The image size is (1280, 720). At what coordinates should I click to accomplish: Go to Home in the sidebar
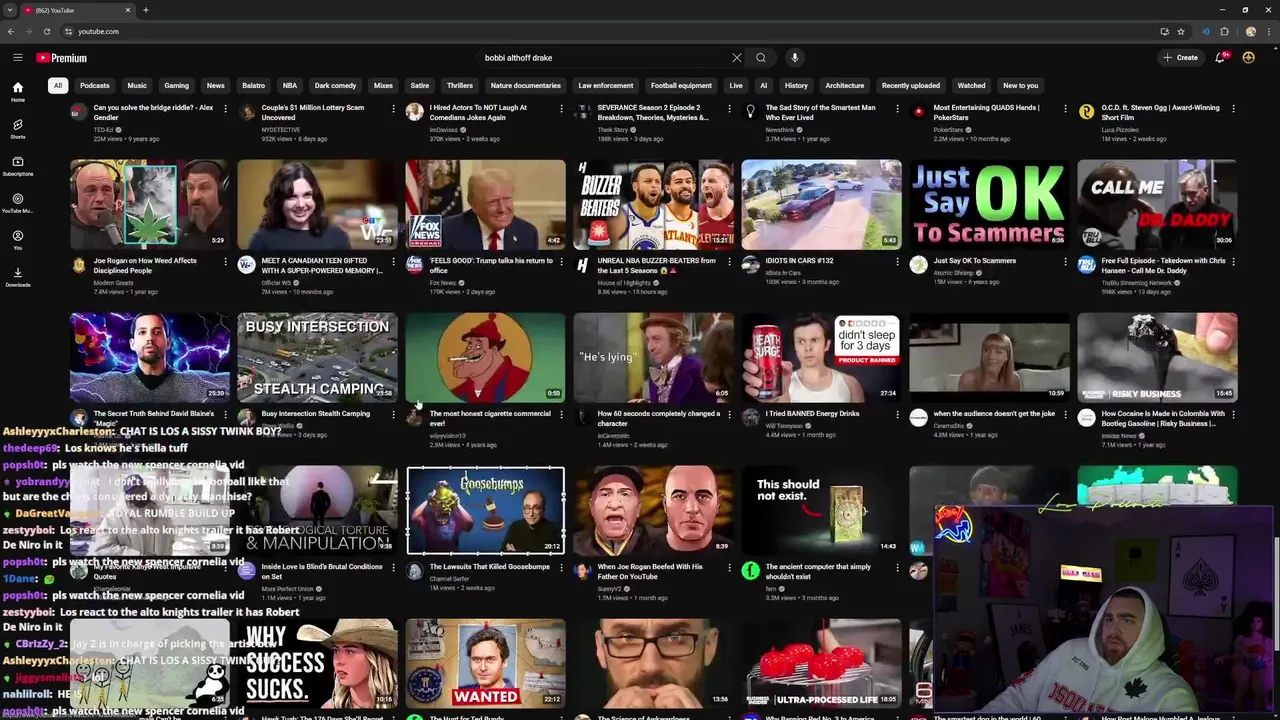pyautogui.click(x=17, y=92)
